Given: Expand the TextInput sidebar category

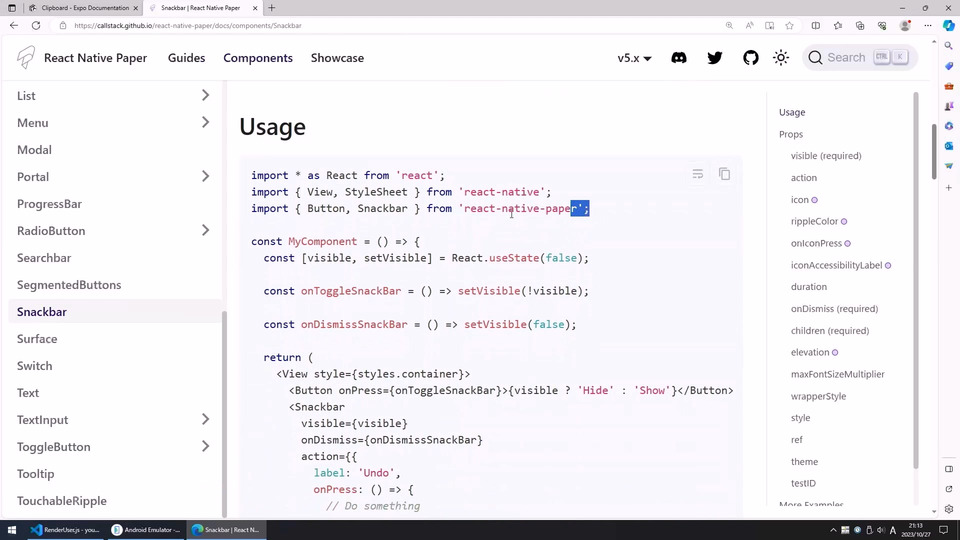Looking at the screenshot, I should pos(205,419).
